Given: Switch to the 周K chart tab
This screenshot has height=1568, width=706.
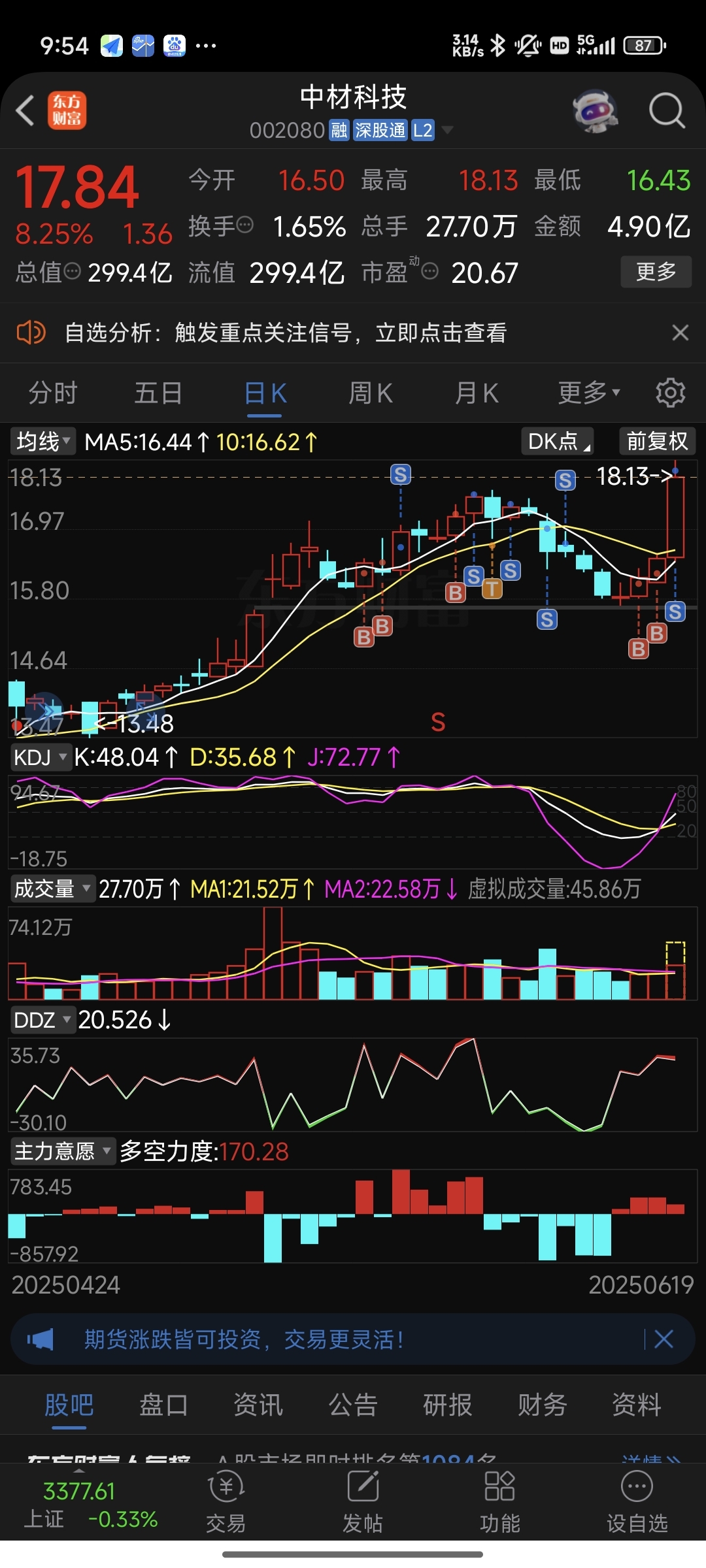Looking at the screenshot, I should (x=371, y=393).
